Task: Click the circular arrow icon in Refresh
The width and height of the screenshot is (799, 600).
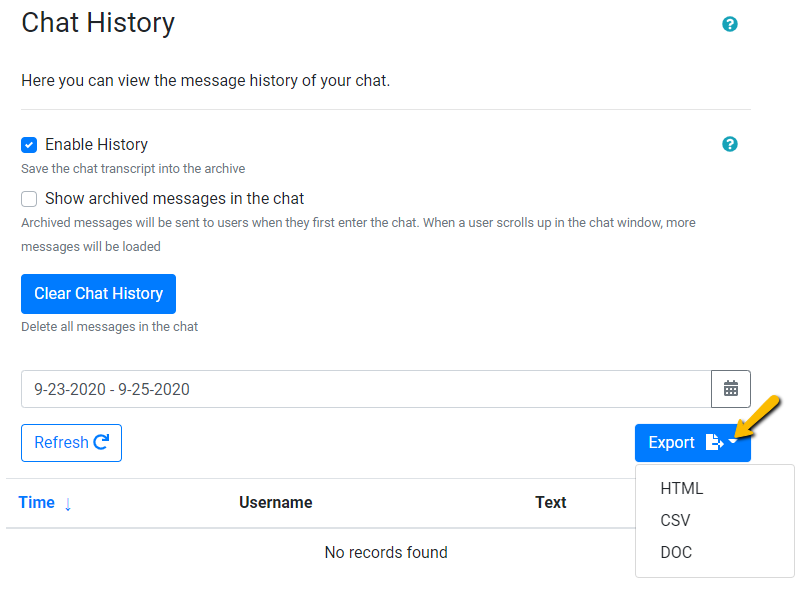Action: 101,442
